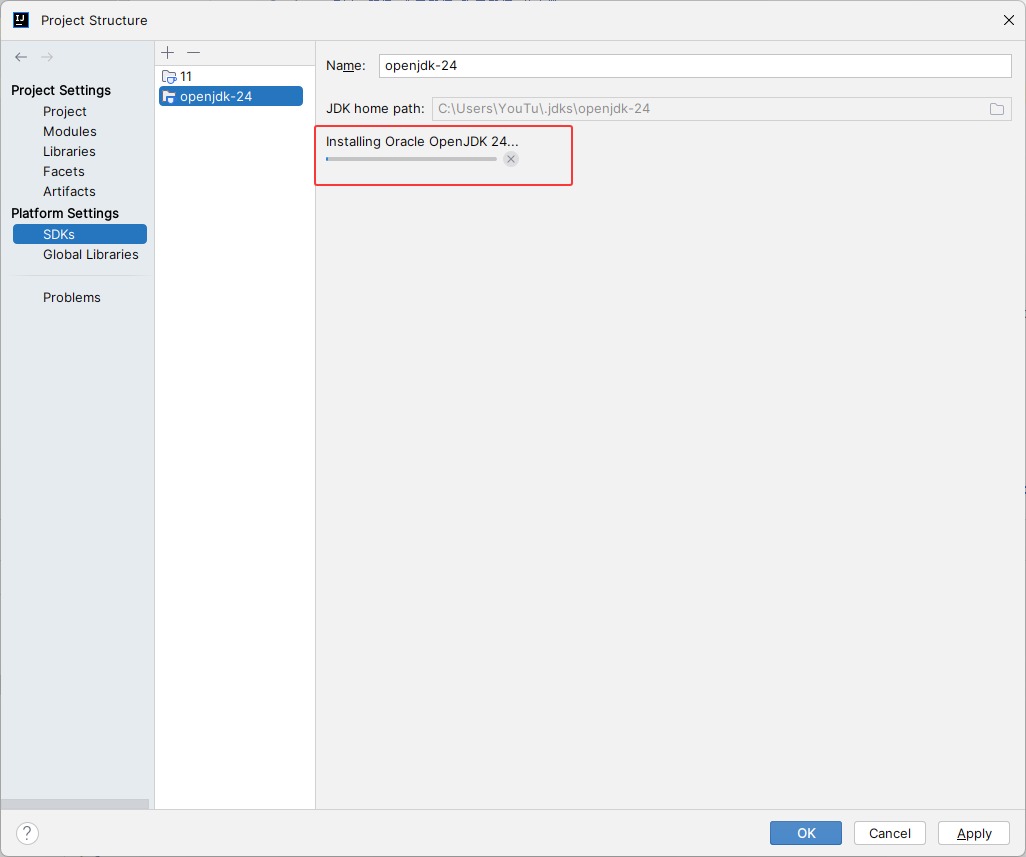Click the sidebar horizontal scrollbar
The width and height of the screenshot is (1026, 857).
(75, 804)
